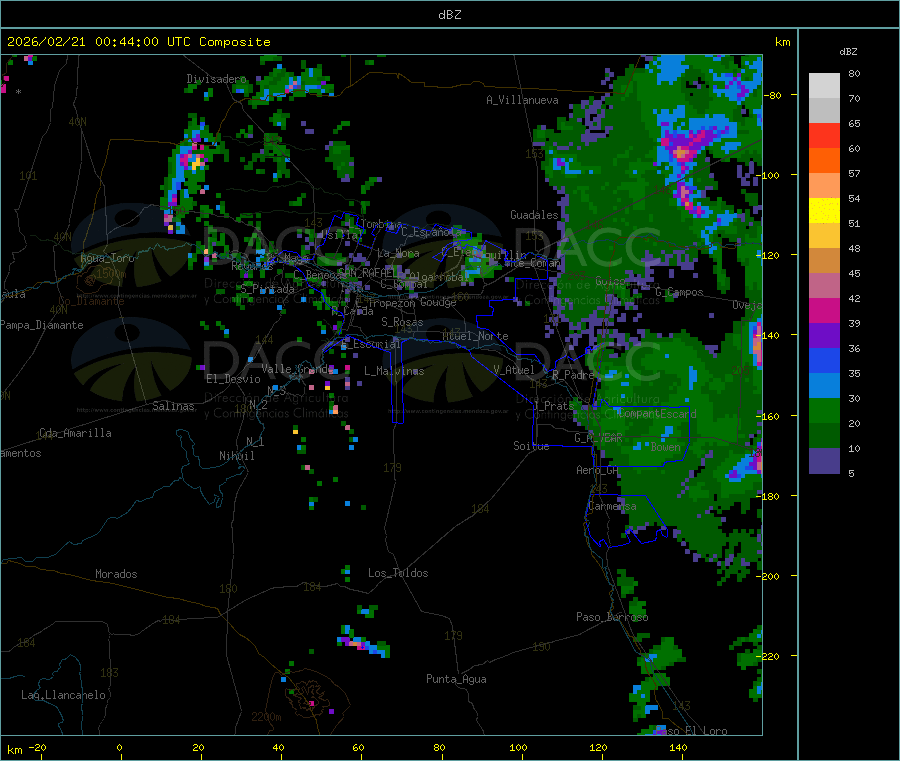Click the Pampa_Diamante label

(x=42, y=325)
